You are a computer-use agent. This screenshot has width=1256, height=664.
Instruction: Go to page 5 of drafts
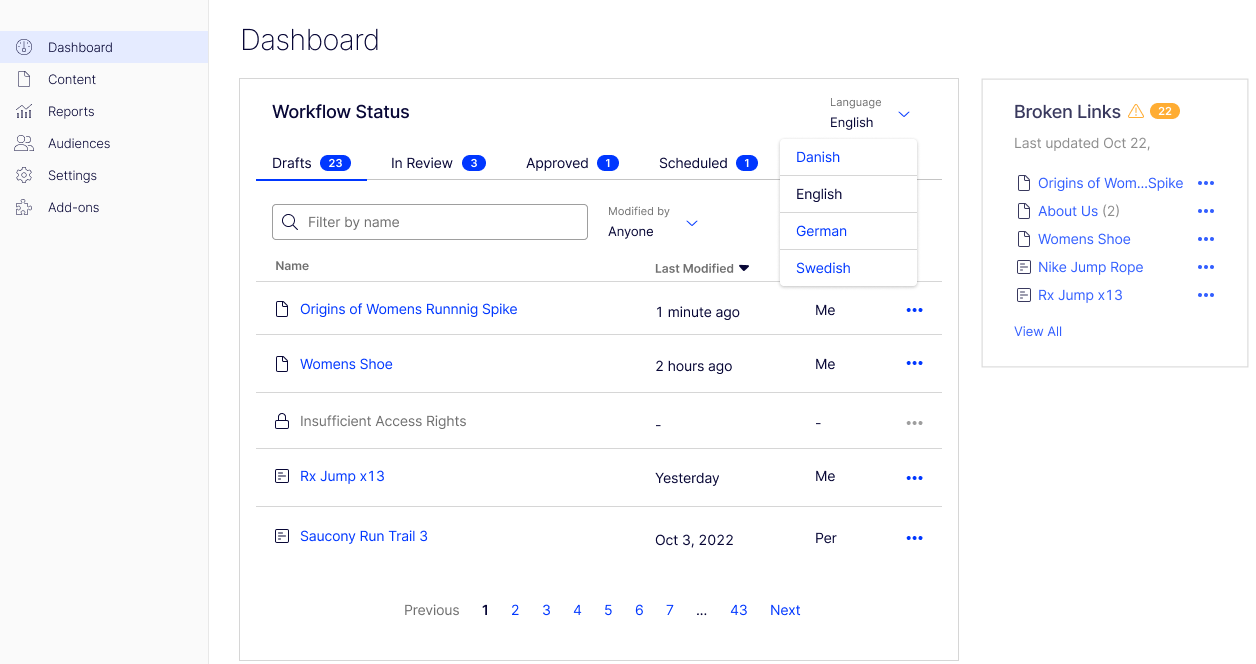608,610
